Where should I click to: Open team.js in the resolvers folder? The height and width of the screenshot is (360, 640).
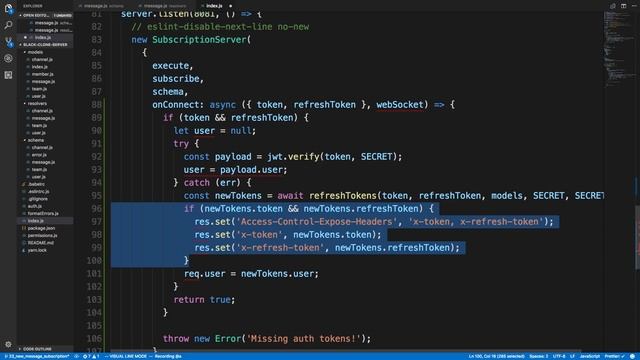click(39, 126)
